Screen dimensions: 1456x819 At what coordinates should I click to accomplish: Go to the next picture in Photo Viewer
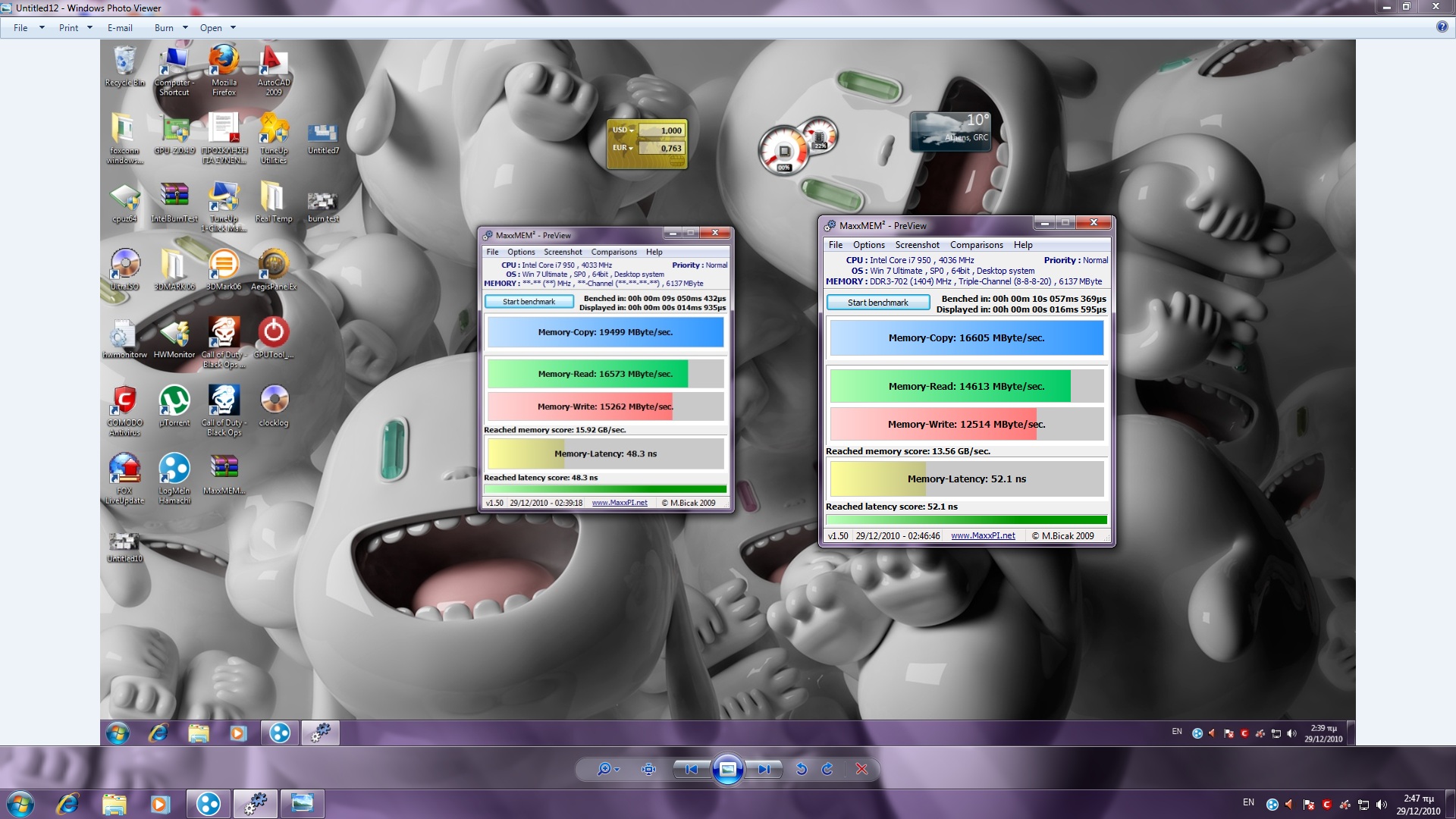(x=764, y=769)
